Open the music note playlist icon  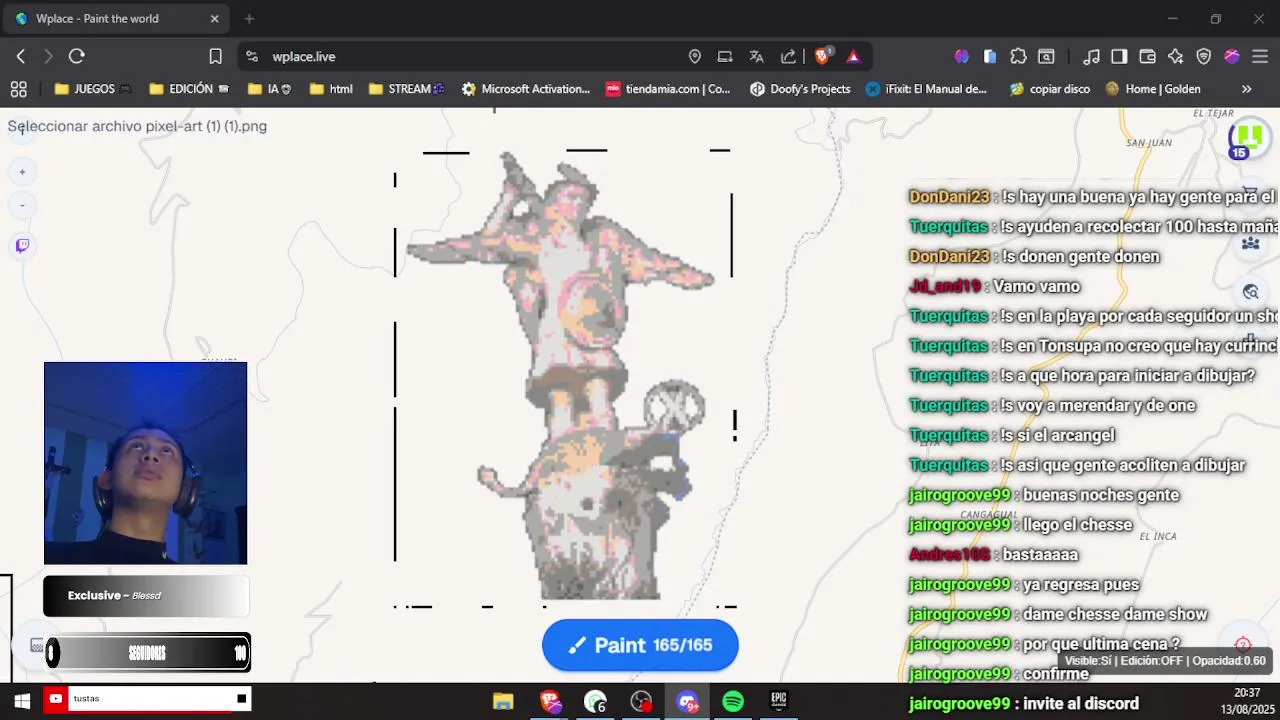pos(1092,57)
